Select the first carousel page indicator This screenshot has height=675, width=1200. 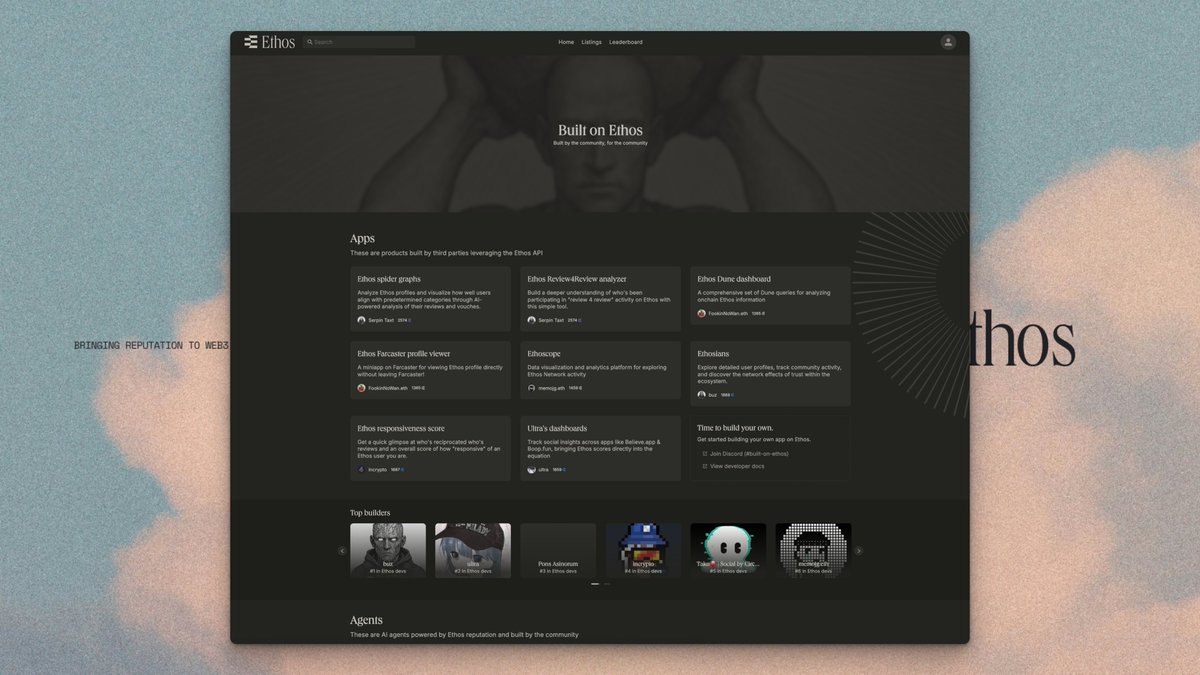pos(595,584)
